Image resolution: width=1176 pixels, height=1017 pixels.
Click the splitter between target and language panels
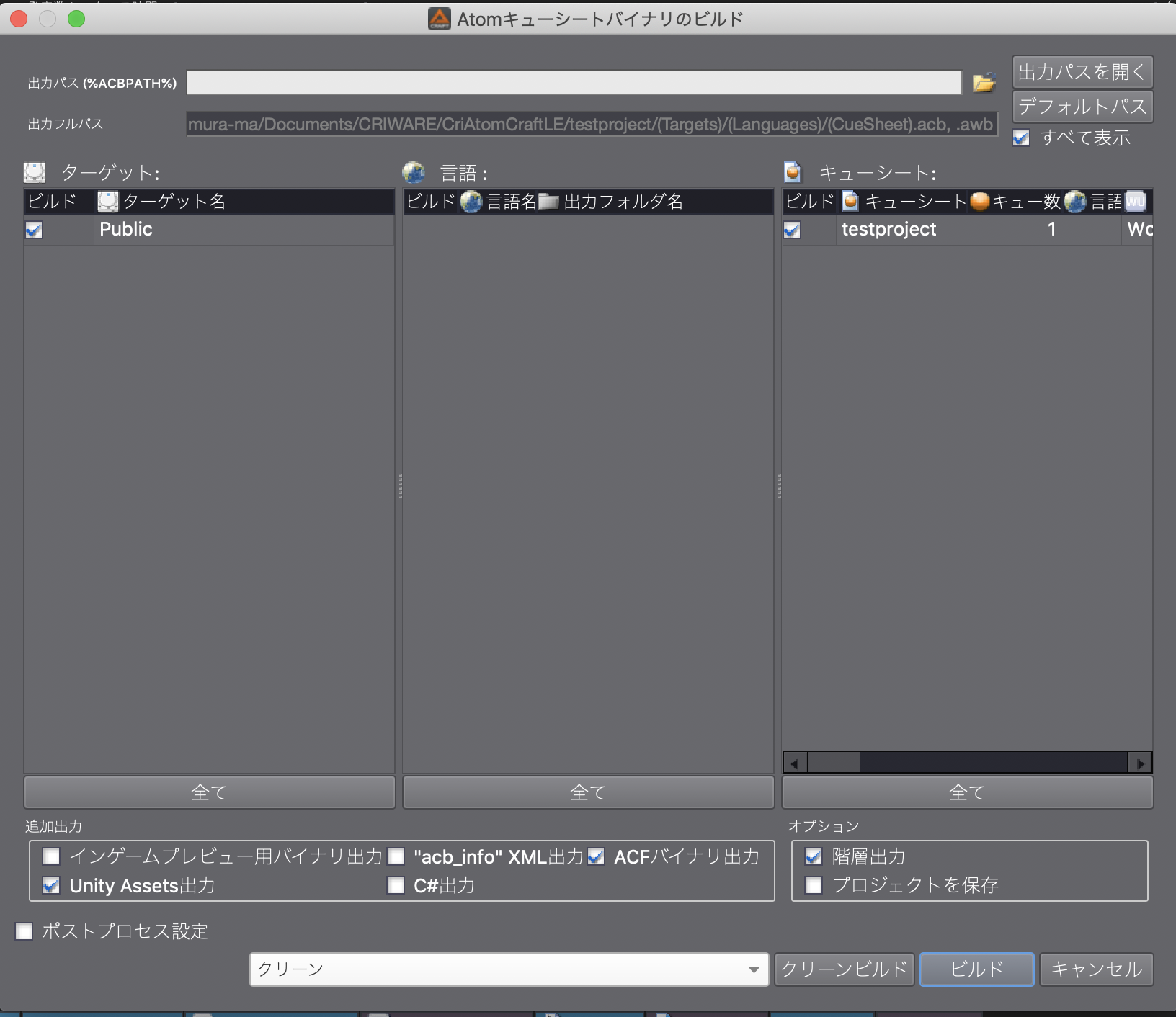pyautogui.click(x=399, y=486)
